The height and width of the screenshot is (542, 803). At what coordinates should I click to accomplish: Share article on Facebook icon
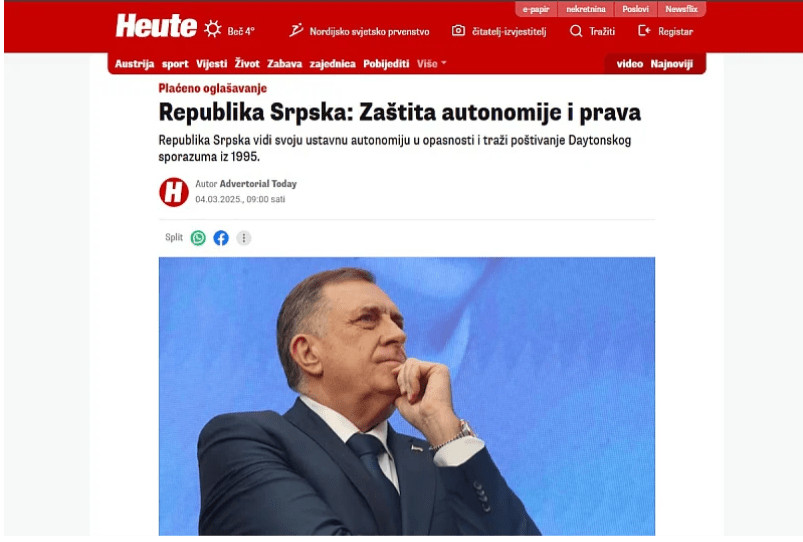click(221, 238)
